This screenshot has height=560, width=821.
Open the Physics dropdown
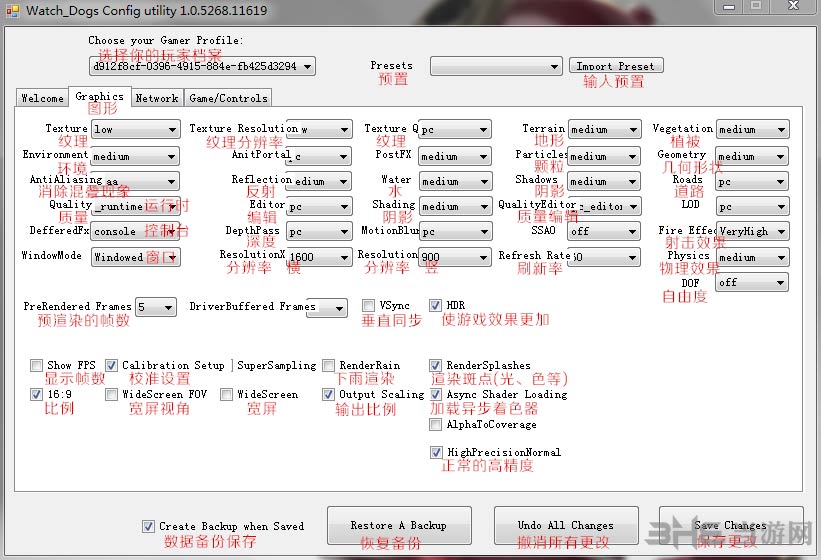tap(752, 257)
